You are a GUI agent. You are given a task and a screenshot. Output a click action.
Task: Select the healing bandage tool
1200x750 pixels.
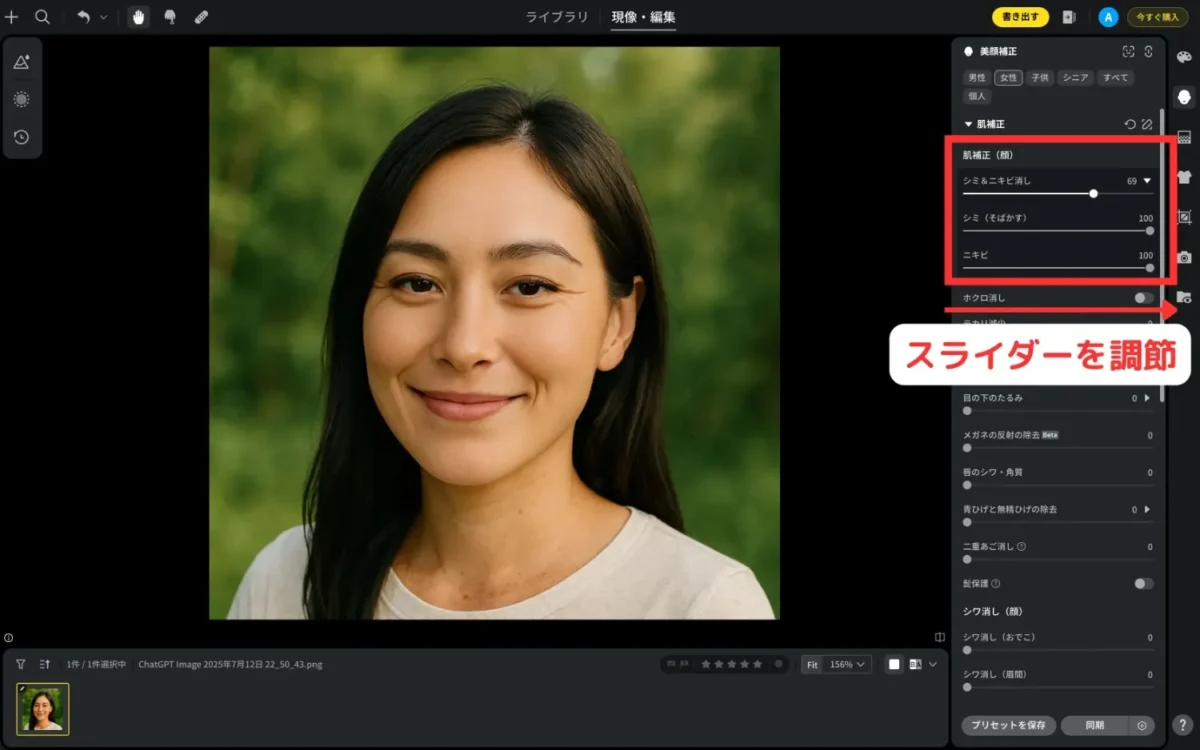coord(201,17)
